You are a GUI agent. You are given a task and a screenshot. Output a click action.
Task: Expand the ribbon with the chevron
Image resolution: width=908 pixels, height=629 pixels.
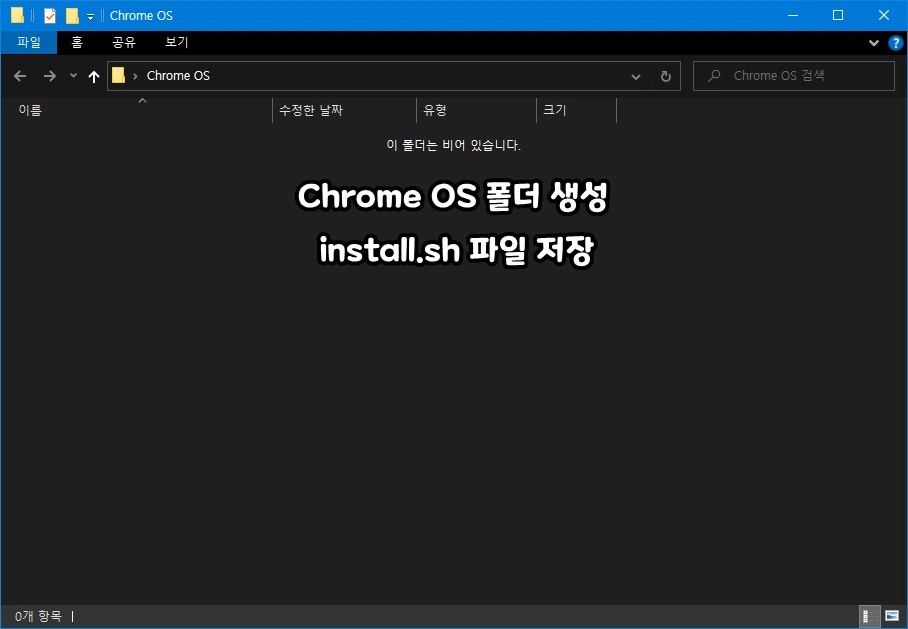874,43
